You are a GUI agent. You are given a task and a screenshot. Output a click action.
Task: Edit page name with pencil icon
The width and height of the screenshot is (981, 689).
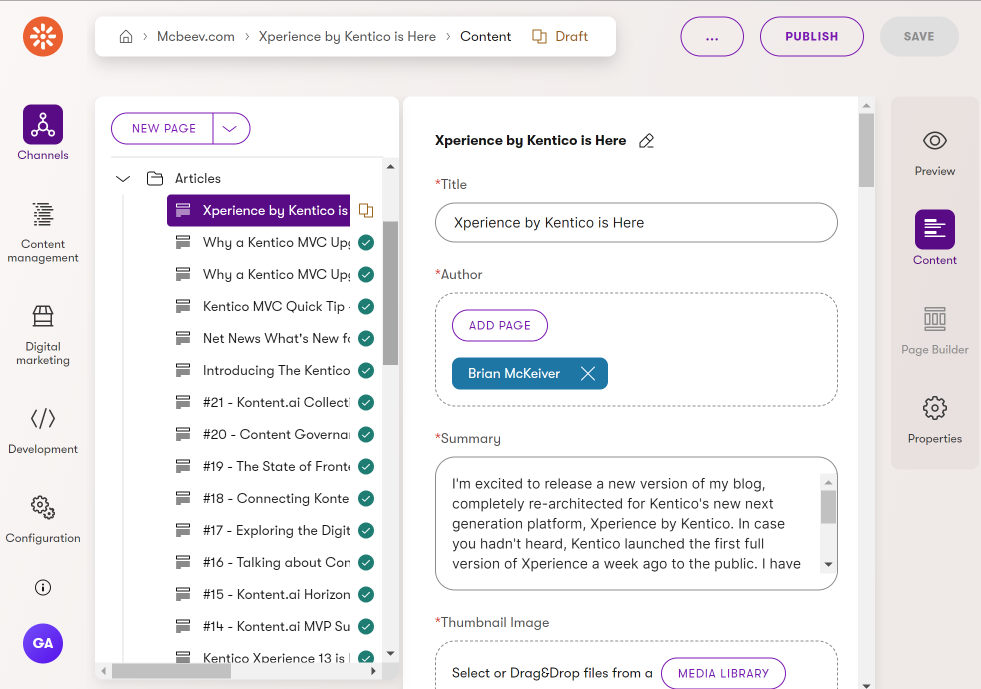click(646, 141)
